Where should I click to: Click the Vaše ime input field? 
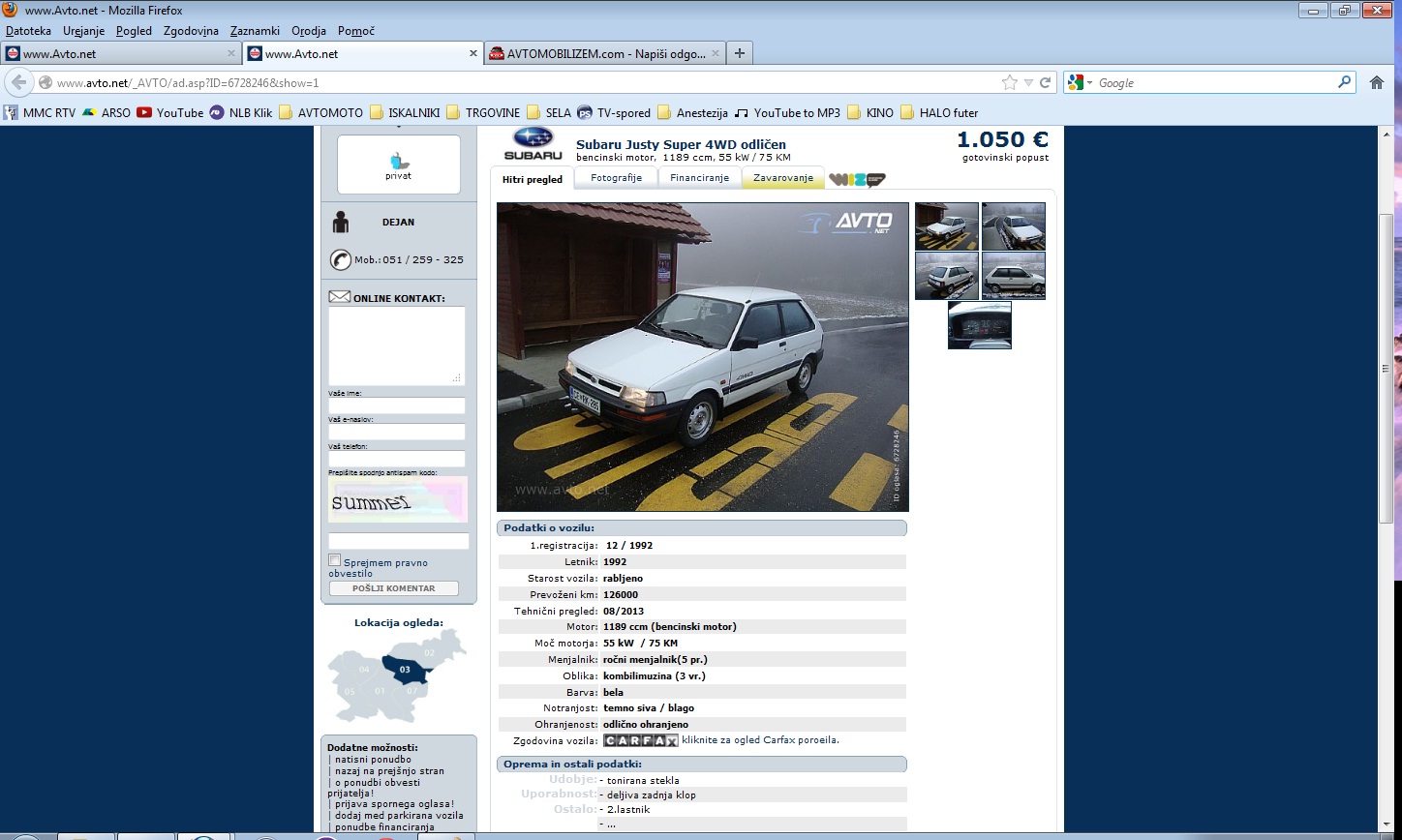click(x=397, y=405)
